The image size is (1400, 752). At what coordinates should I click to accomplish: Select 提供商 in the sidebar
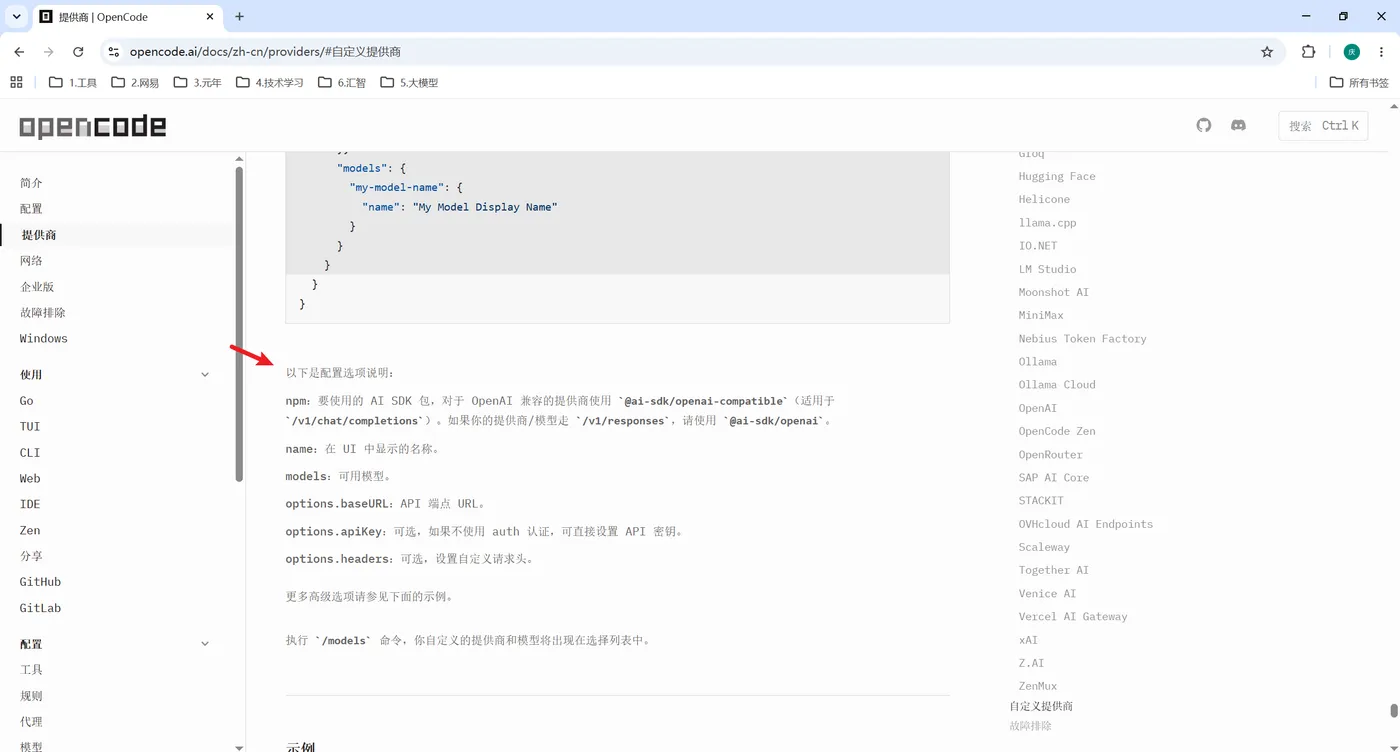click(39, 235)
